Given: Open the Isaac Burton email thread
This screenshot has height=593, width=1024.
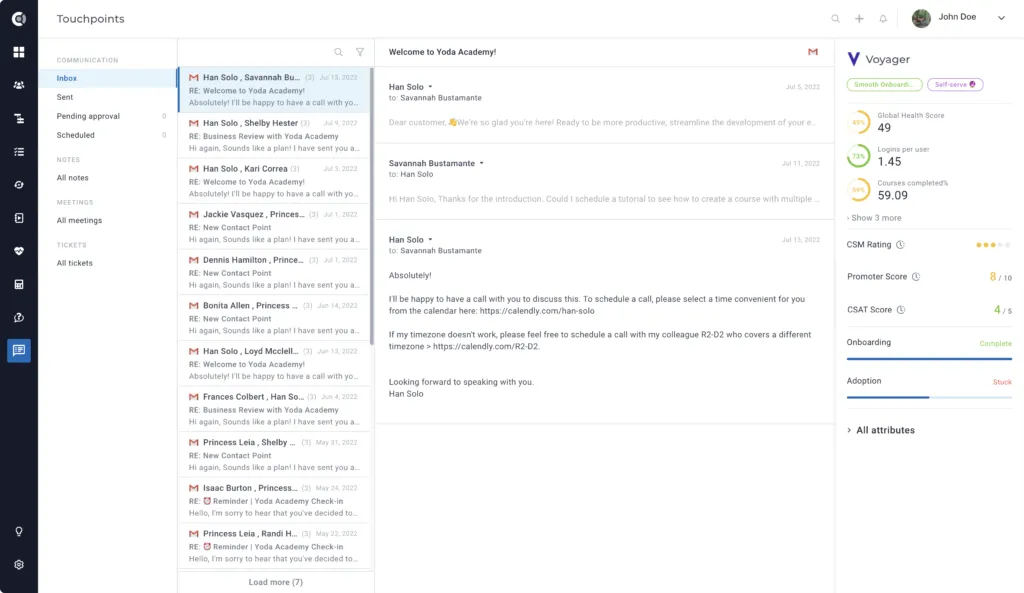Looking at the screenshot, I should pyautogui.click(x=274, y=500).
